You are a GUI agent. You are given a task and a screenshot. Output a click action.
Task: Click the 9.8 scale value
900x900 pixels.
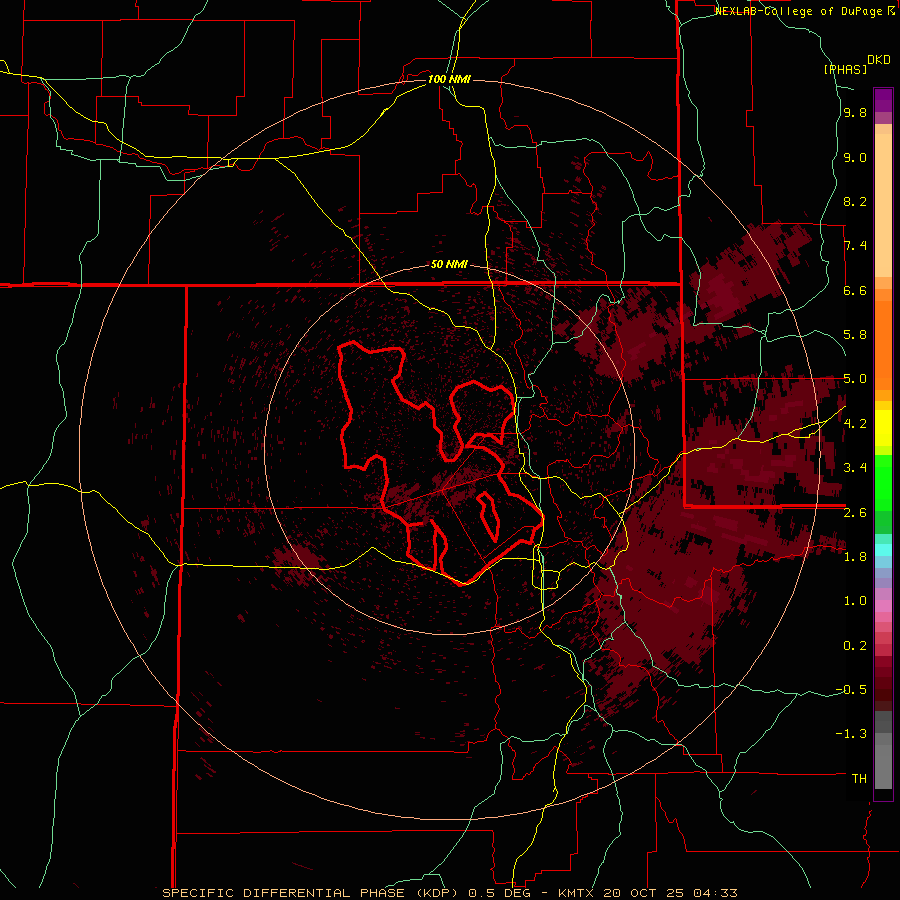tap(855, 113)
